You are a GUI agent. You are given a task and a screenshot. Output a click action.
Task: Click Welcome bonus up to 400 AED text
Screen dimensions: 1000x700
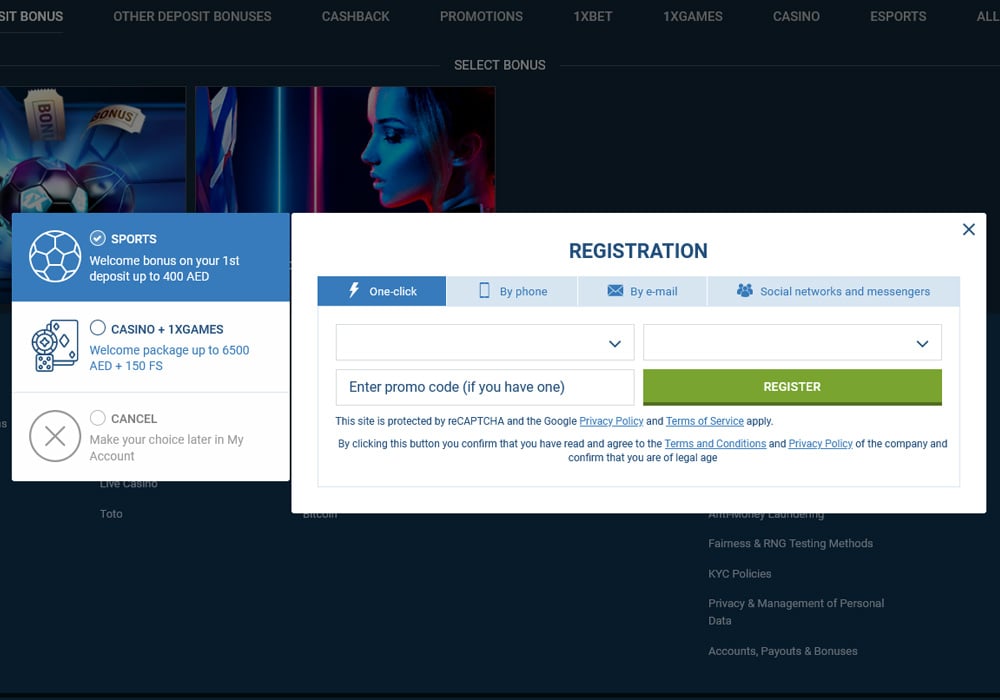click(x=164, y=268)
